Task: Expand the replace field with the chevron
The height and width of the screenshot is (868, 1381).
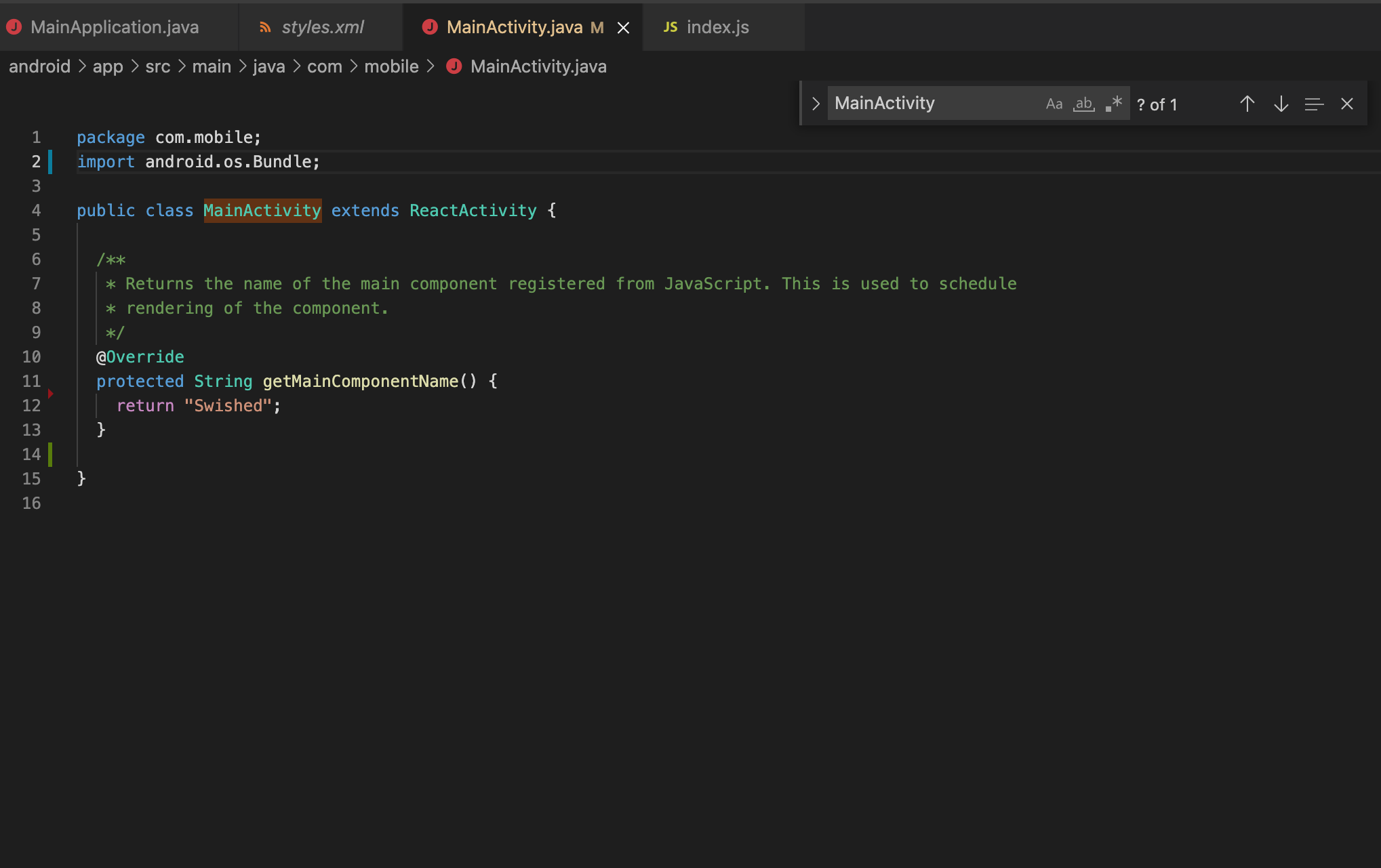Action: [815, 103]
